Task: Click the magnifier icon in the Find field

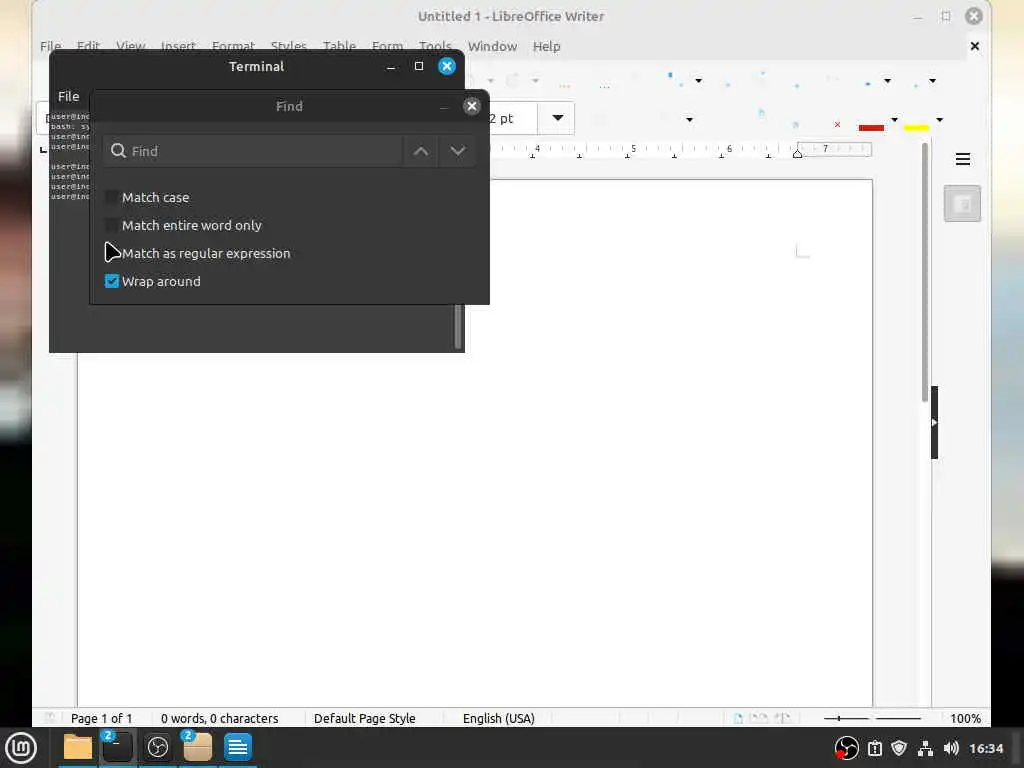Action: tap(118, 151)
